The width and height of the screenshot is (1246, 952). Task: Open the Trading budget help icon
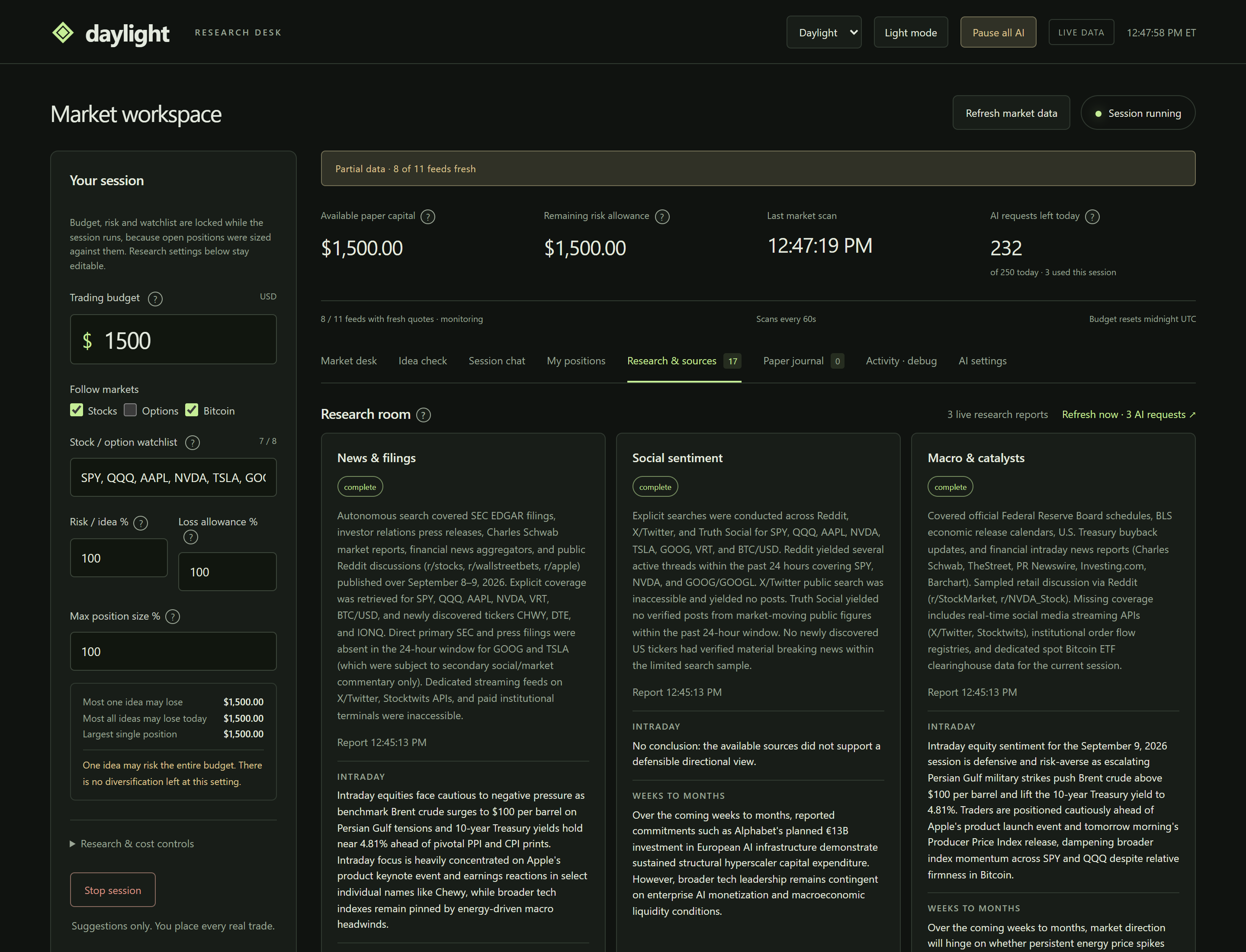(x=155, y=299)
